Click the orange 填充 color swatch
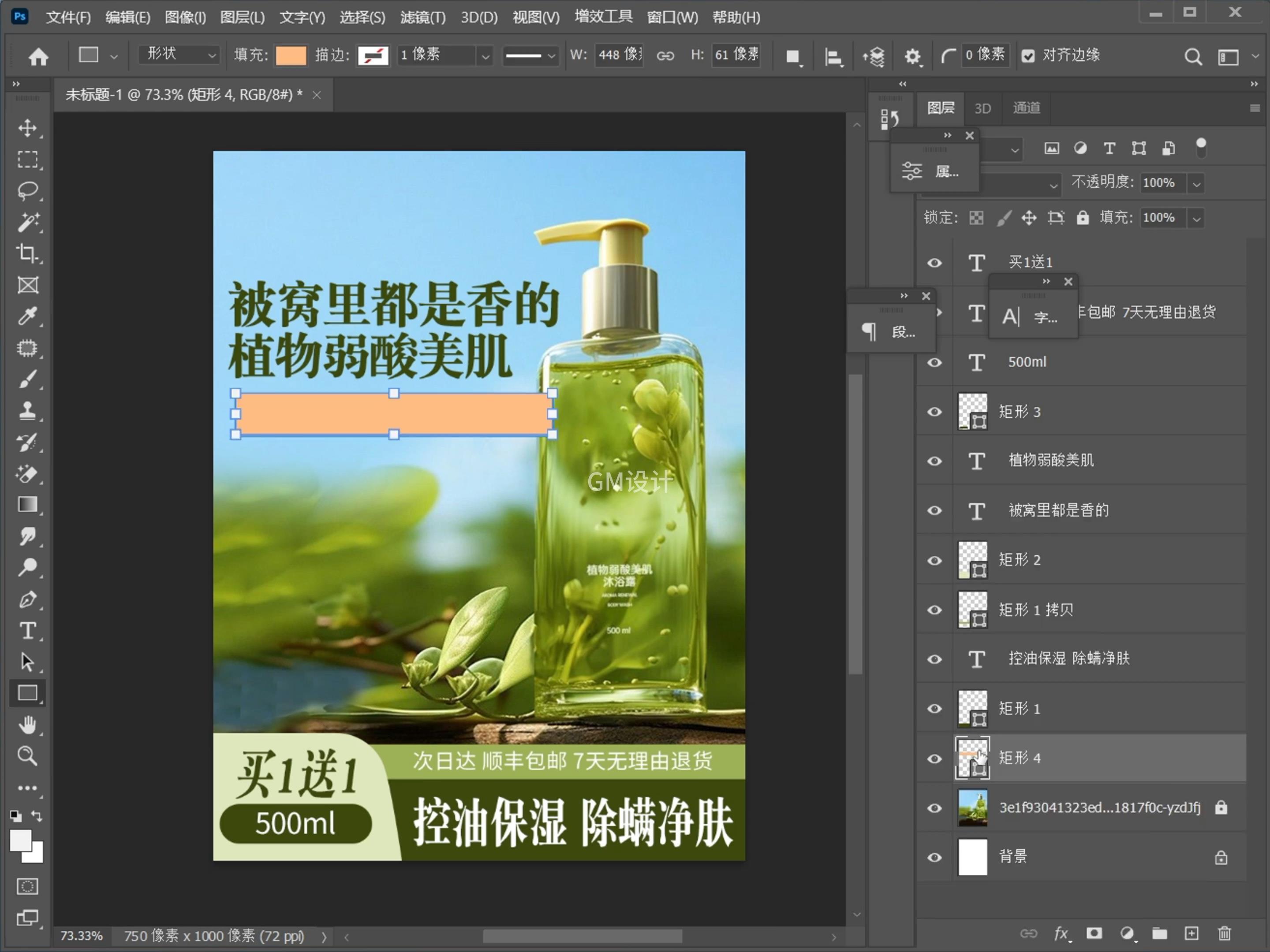This screenshot has height=952, width=1270. [x=291, y=56]
